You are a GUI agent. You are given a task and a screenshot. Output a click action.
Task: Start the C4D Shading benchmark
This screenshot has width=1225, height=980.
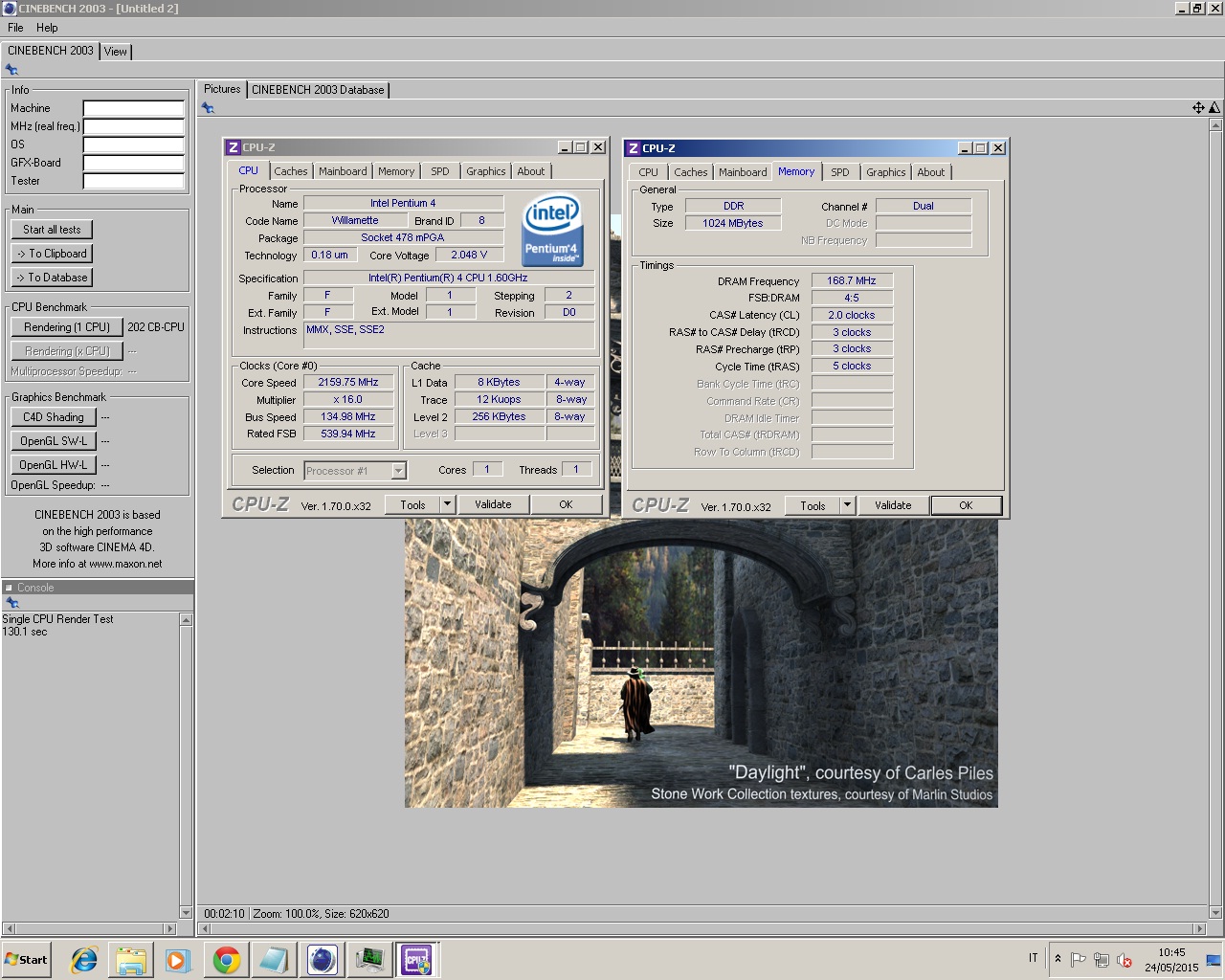(54, 417)
